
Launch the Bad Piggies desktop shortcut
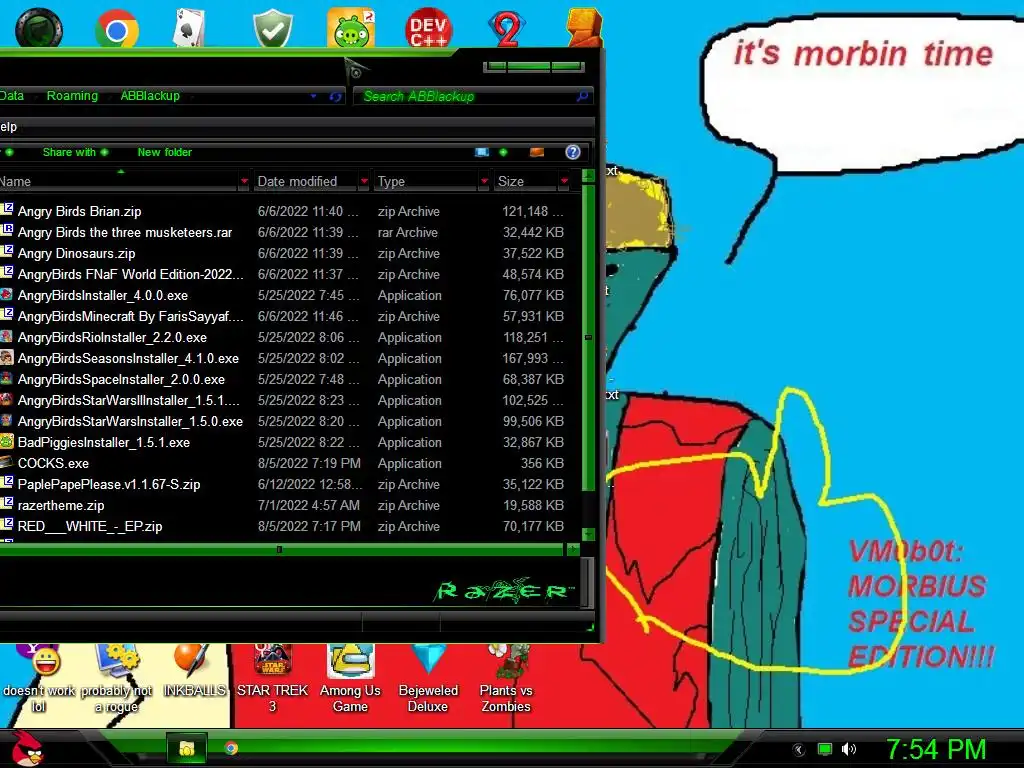[351, 28]
